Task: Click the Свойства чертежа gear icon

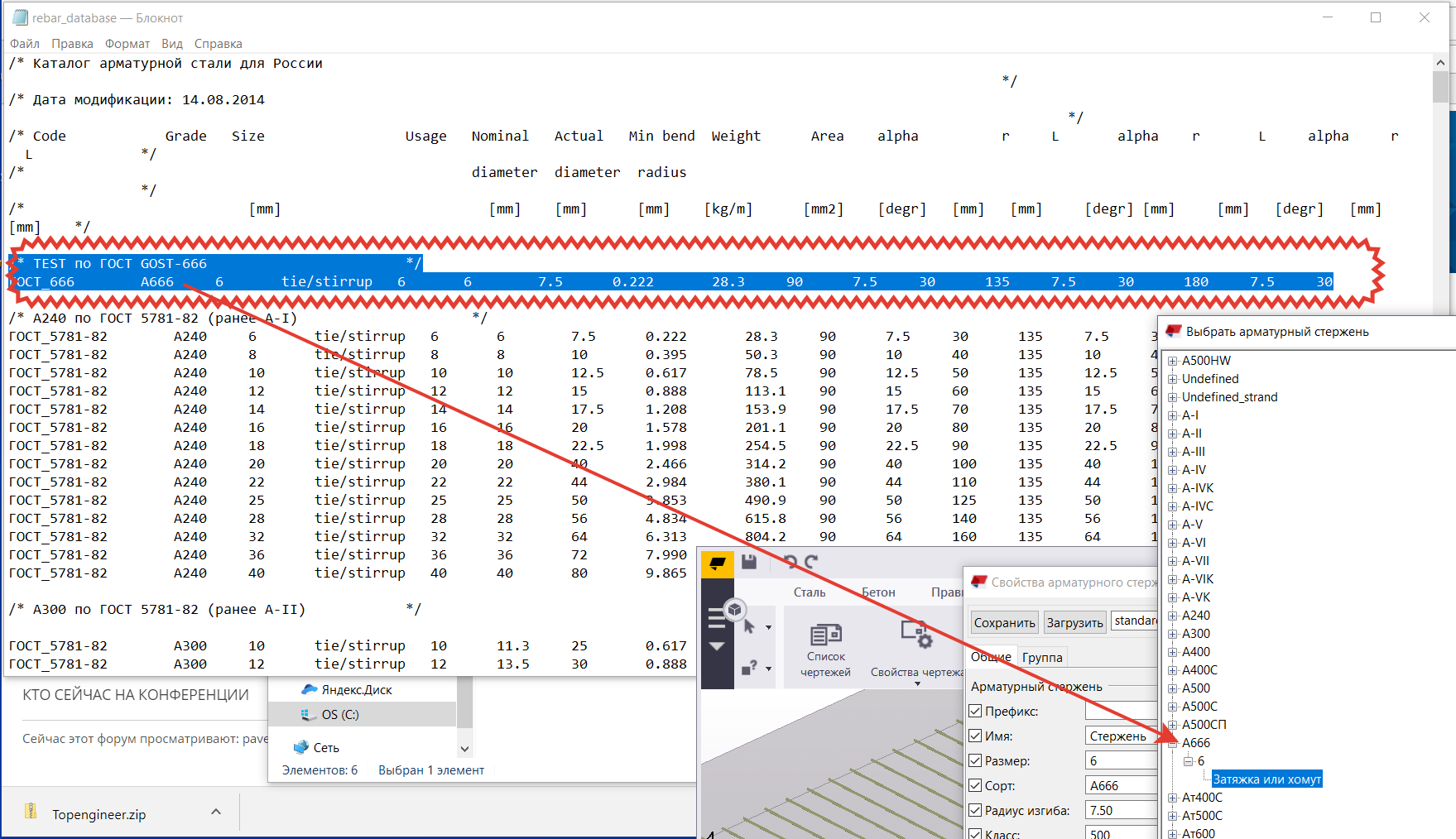Action: click(916, 635)
